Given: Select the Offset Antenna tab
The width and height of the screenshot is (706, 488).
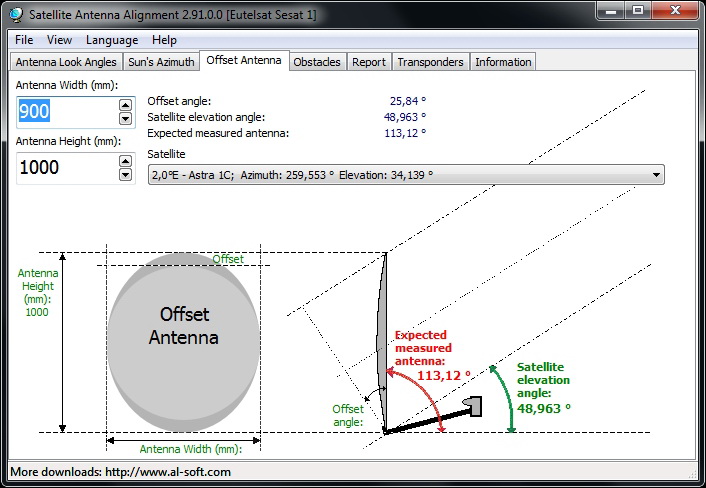Looking at the screenshot, I should [x=245, y=60].
